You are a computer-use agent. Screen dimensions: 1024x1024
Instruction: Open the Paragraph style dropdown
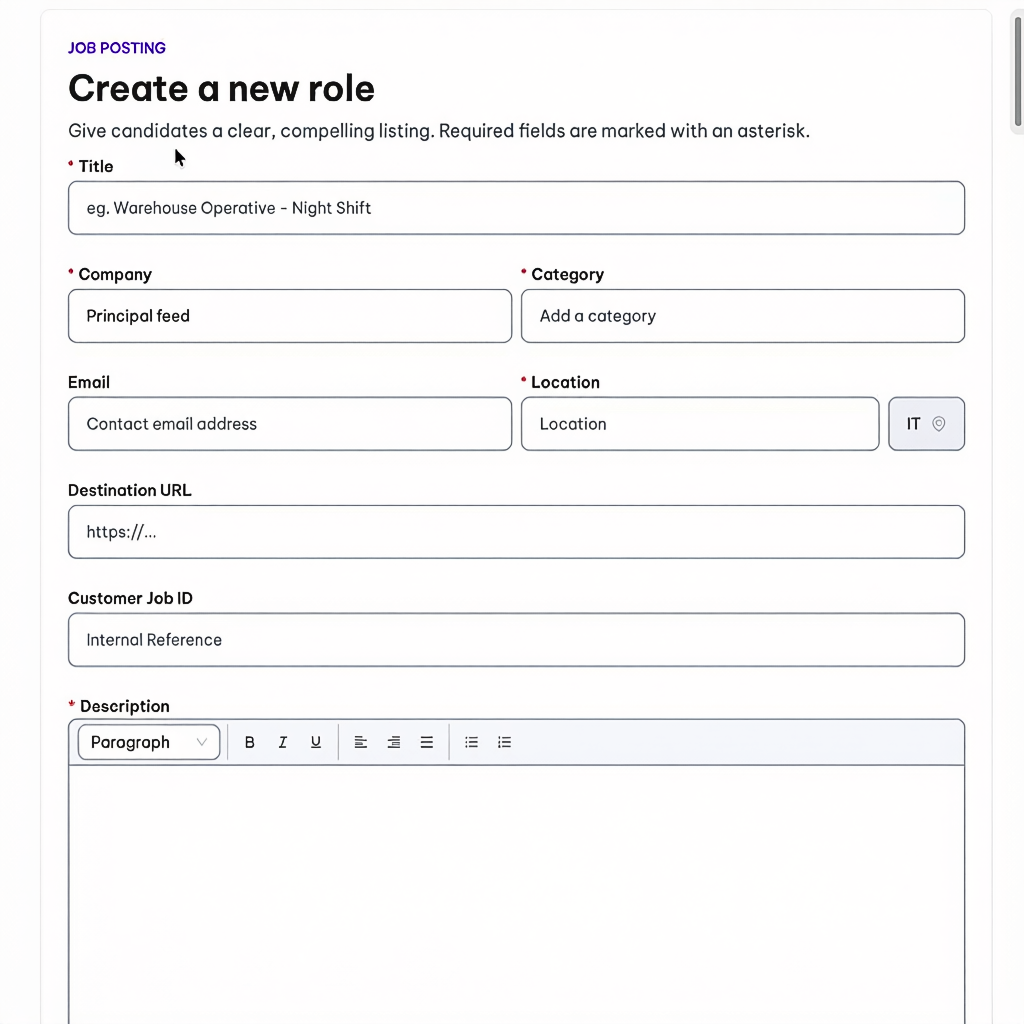pyautogui.click(x=149, y=743)
